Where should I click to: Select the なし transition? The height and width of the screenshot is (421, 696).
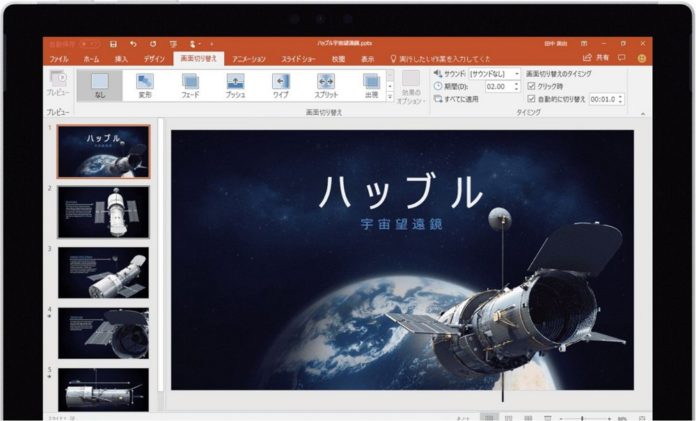coord(100,86)
